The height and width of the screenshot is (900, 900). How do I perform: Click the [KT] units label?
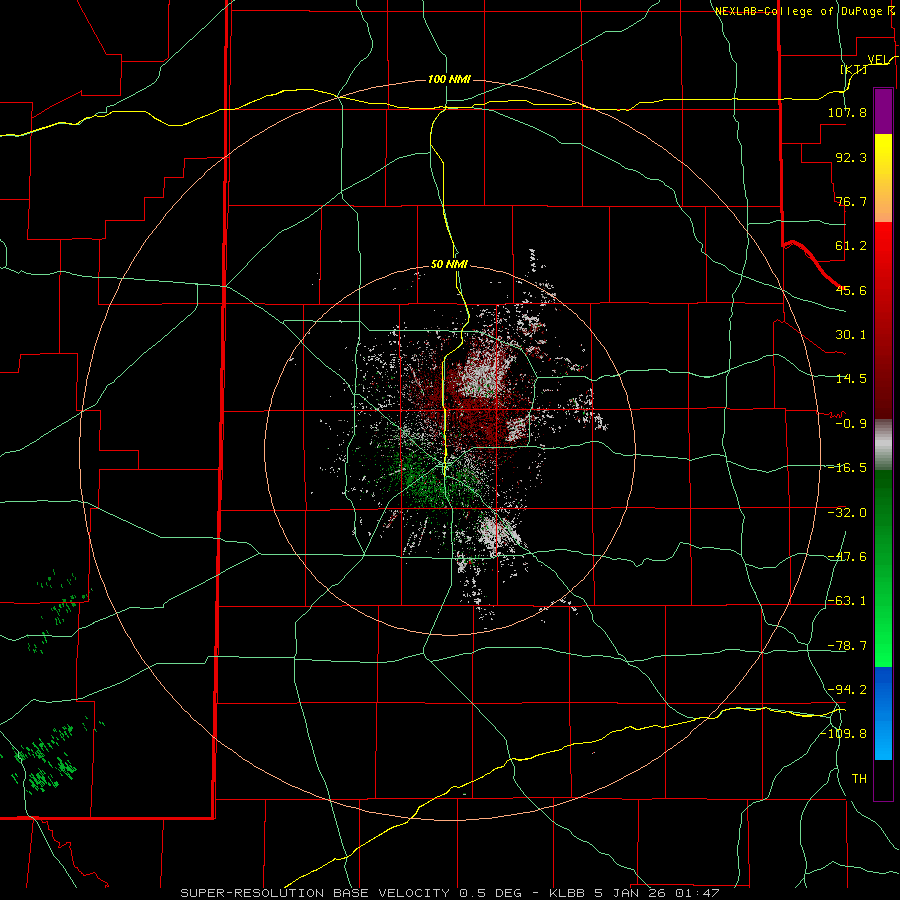click(x=854, y=69)
